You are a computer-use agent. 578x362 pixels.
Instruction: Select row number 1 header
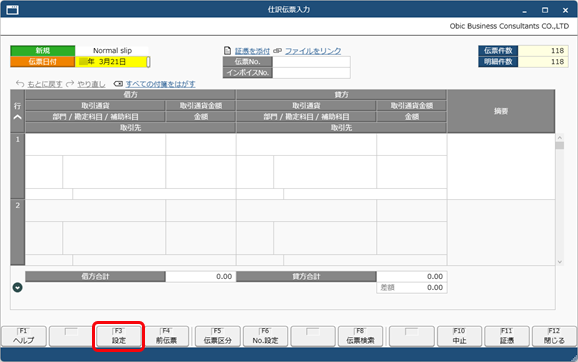17,166
